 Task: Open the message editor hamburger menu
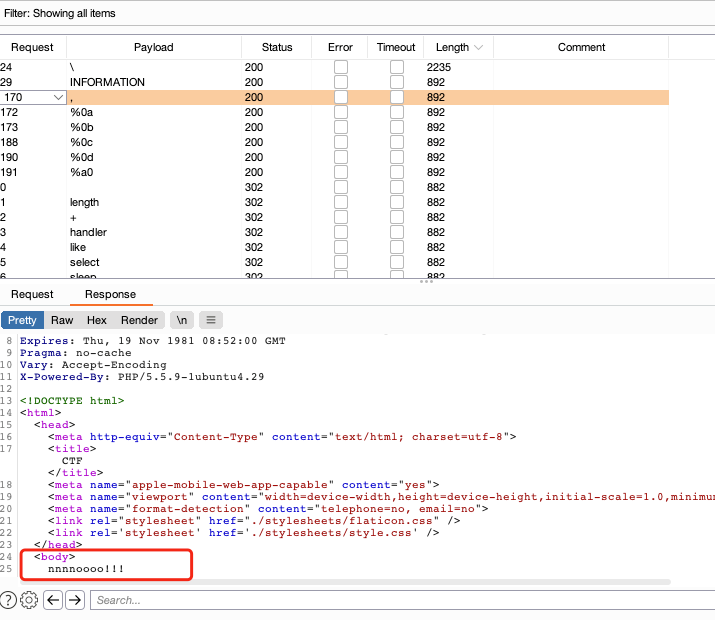tap(210, 320)
